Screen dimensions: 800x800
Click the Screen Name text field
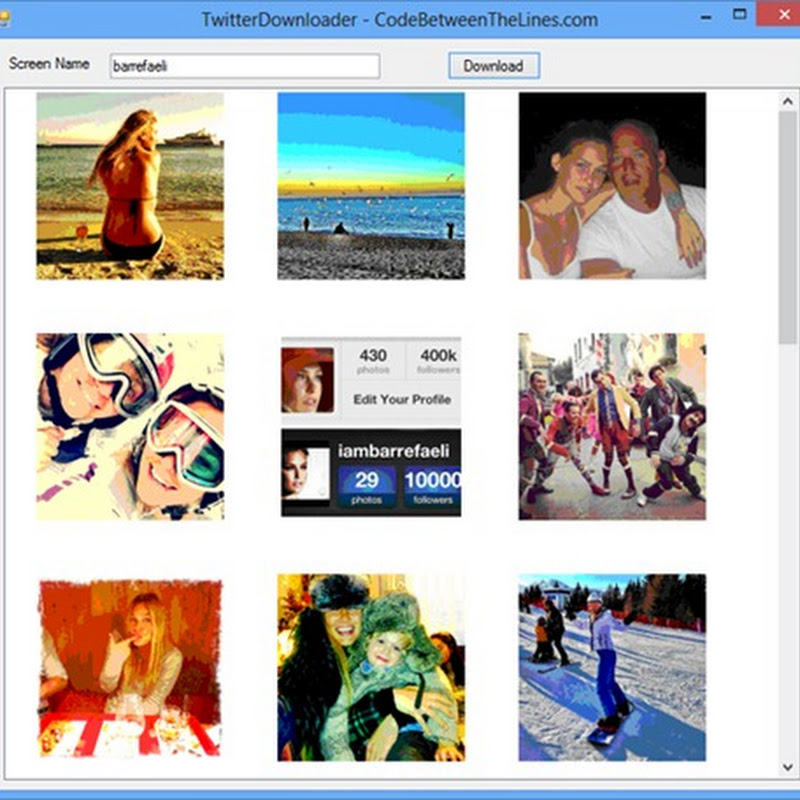244,66
